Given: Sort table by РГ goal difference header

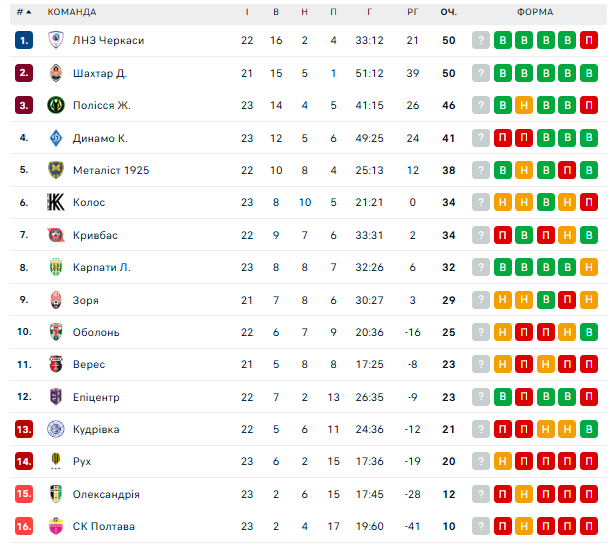Looking at the screenshot, I should click(412, 12).
